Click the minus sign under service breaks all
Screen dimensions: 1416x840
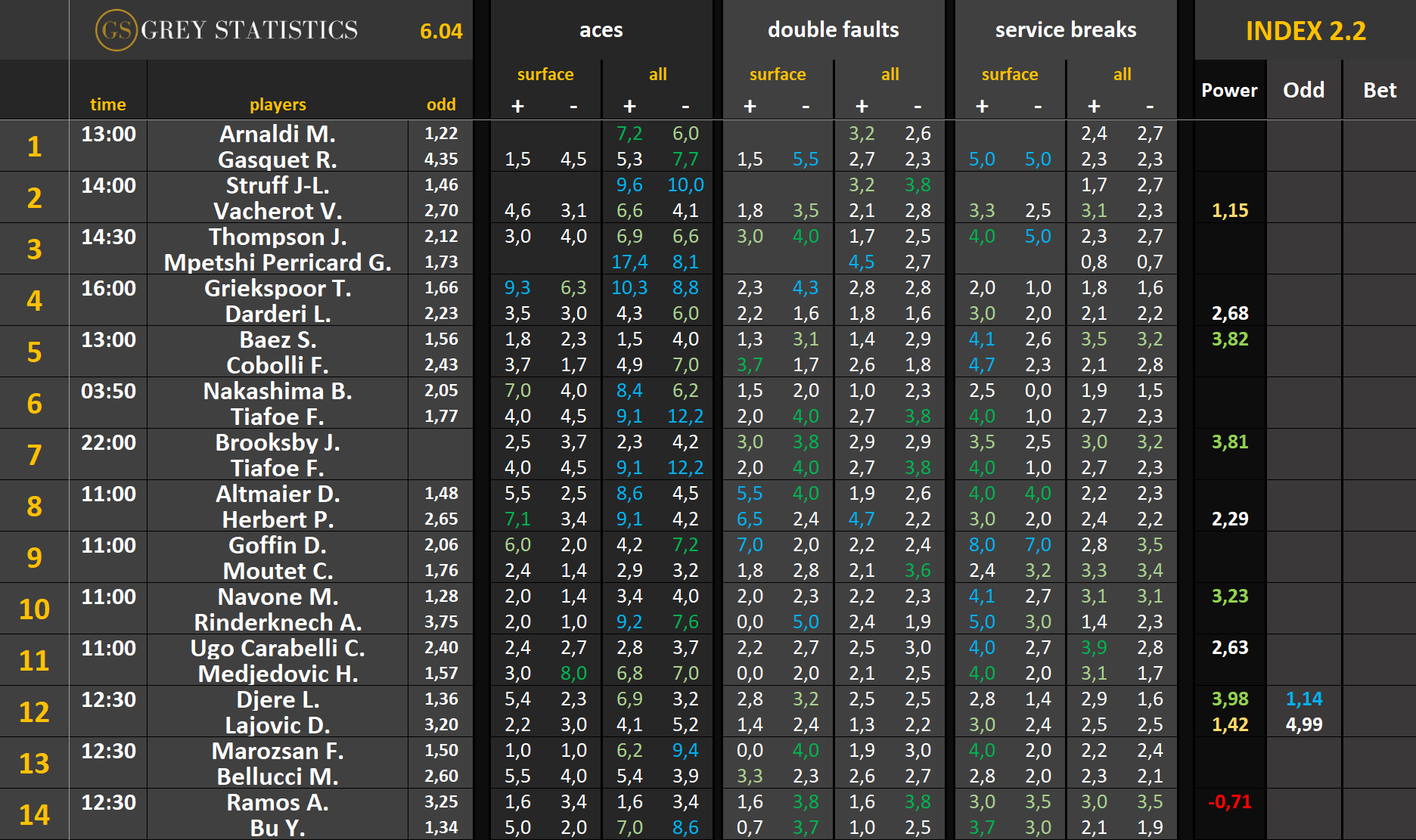(x=1150, y=106)
